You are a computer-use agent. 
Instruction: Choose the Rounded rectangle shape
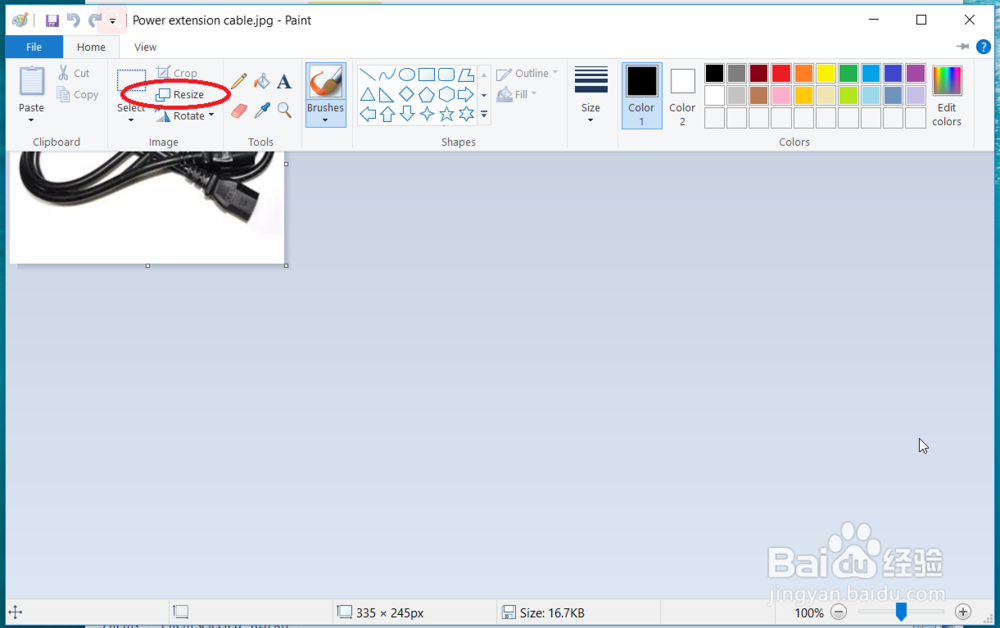point(446,75)
